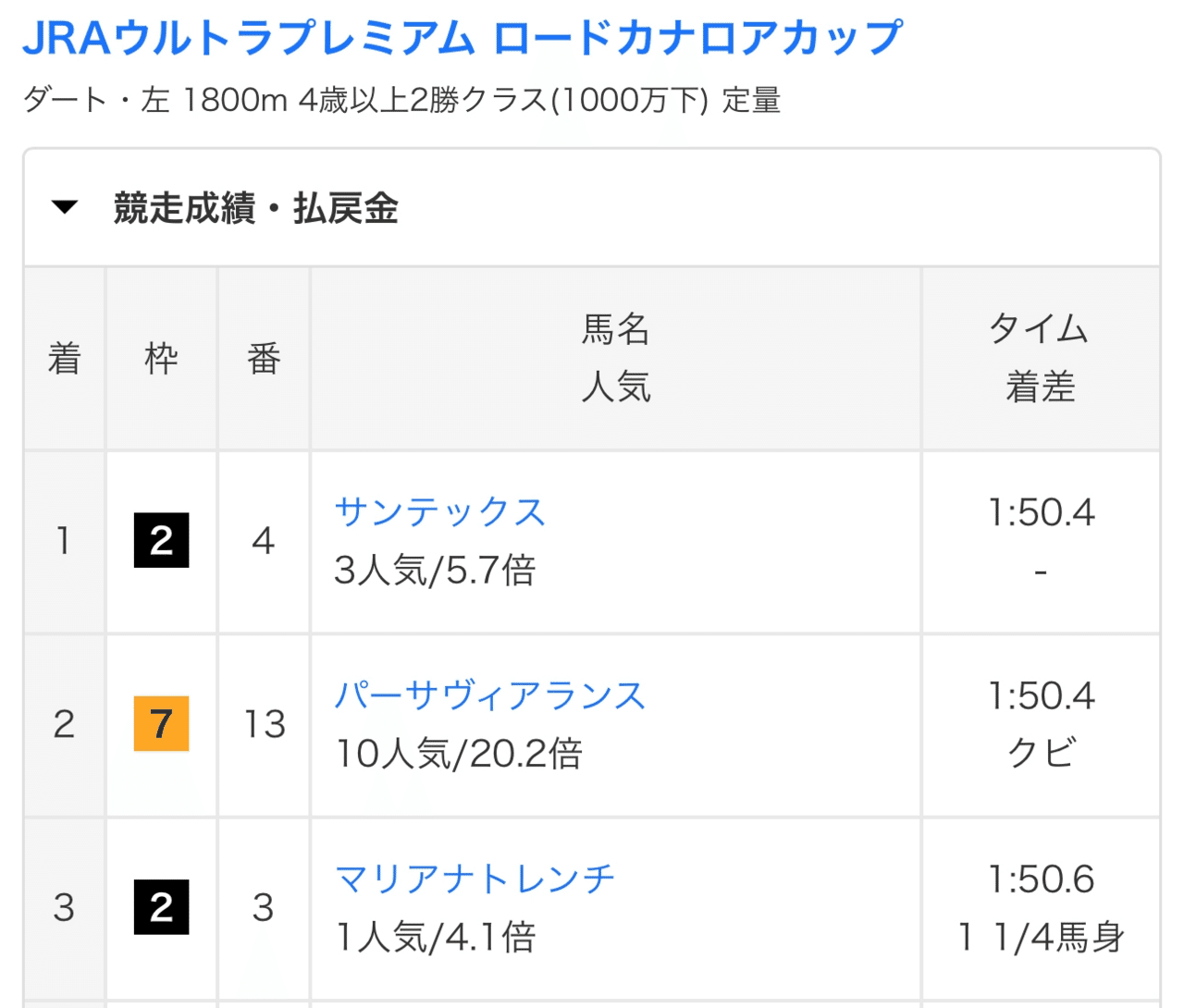Open the マリアナトレンチ horse page
This screenshot has width=1184, height=1008.
point(475,878)
